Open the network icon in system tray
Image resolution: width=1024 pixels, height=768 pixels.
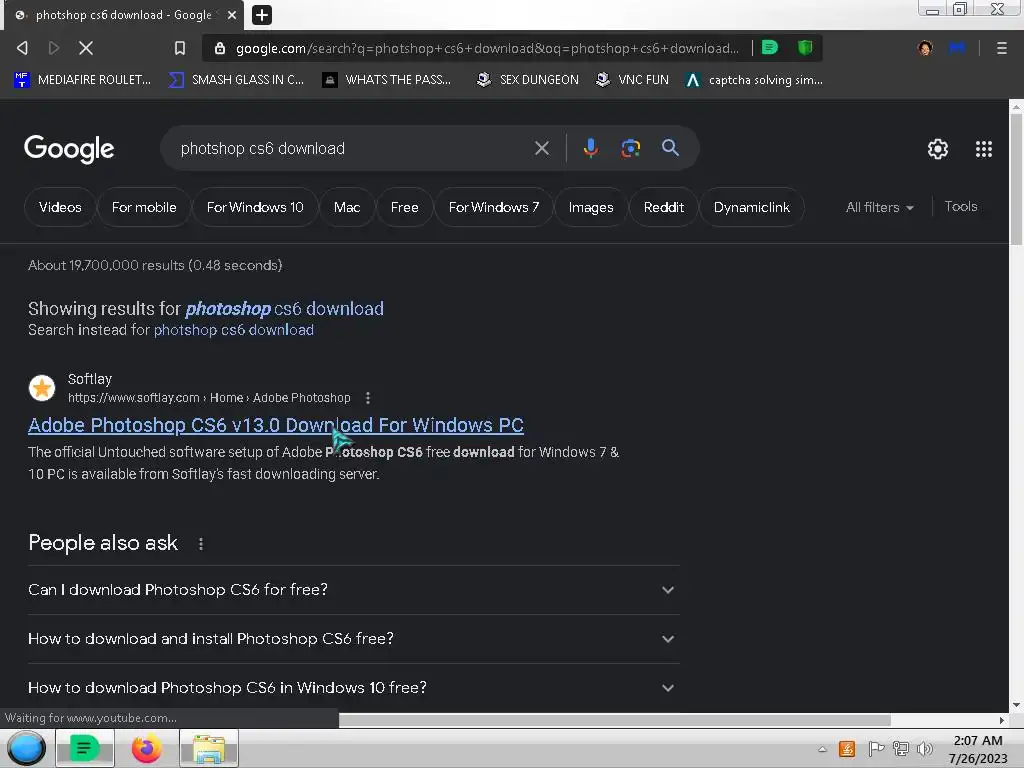[x=901, y=748]
